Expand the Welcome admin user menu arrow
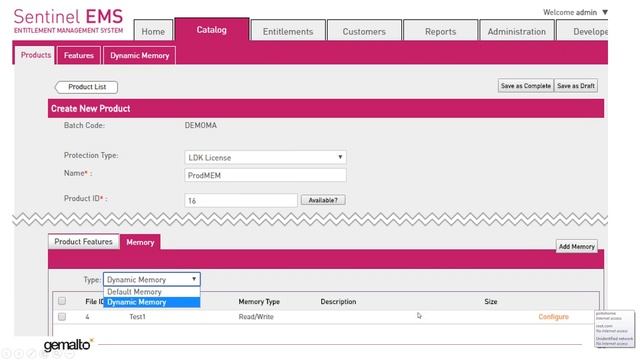640x360 pixels. (605, 12)
